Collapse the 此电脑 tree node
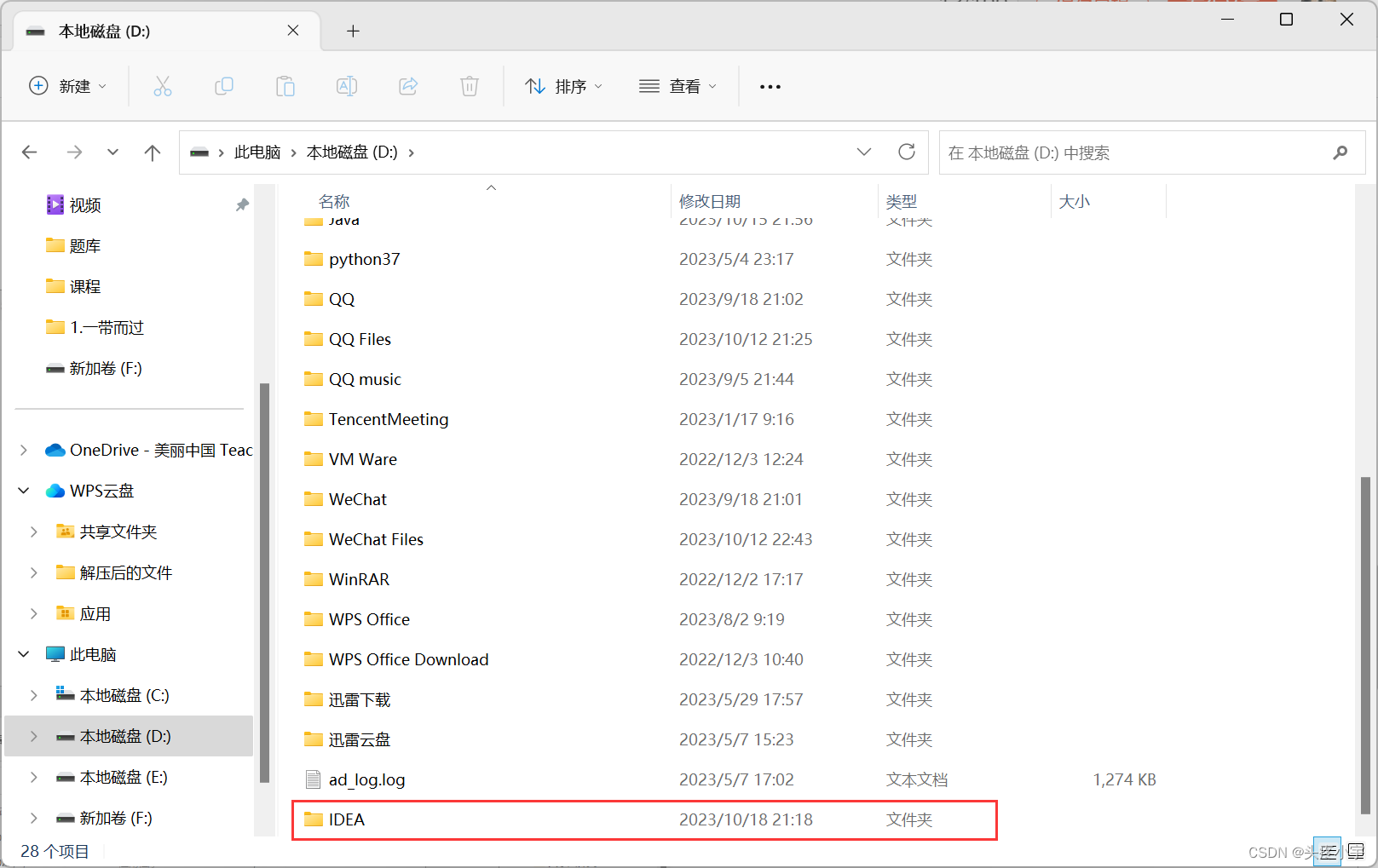Screen dimensions: 1378x868 tap(24, 654)
